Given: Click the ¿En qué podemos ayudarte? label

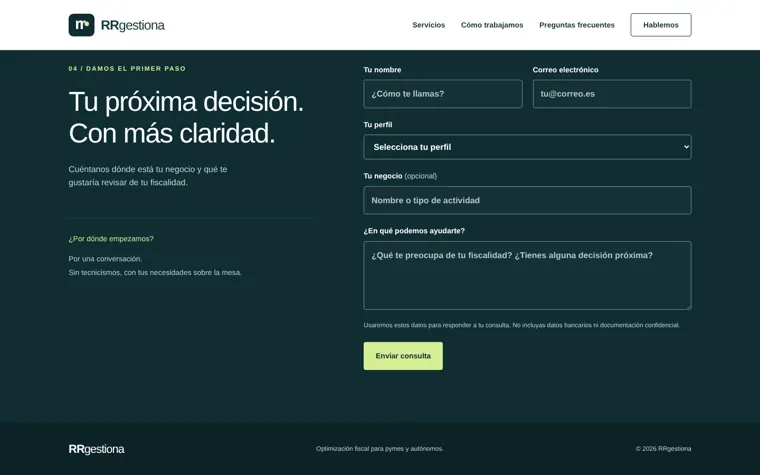Looking at the screenshot, I should click(x=414, y=231).
